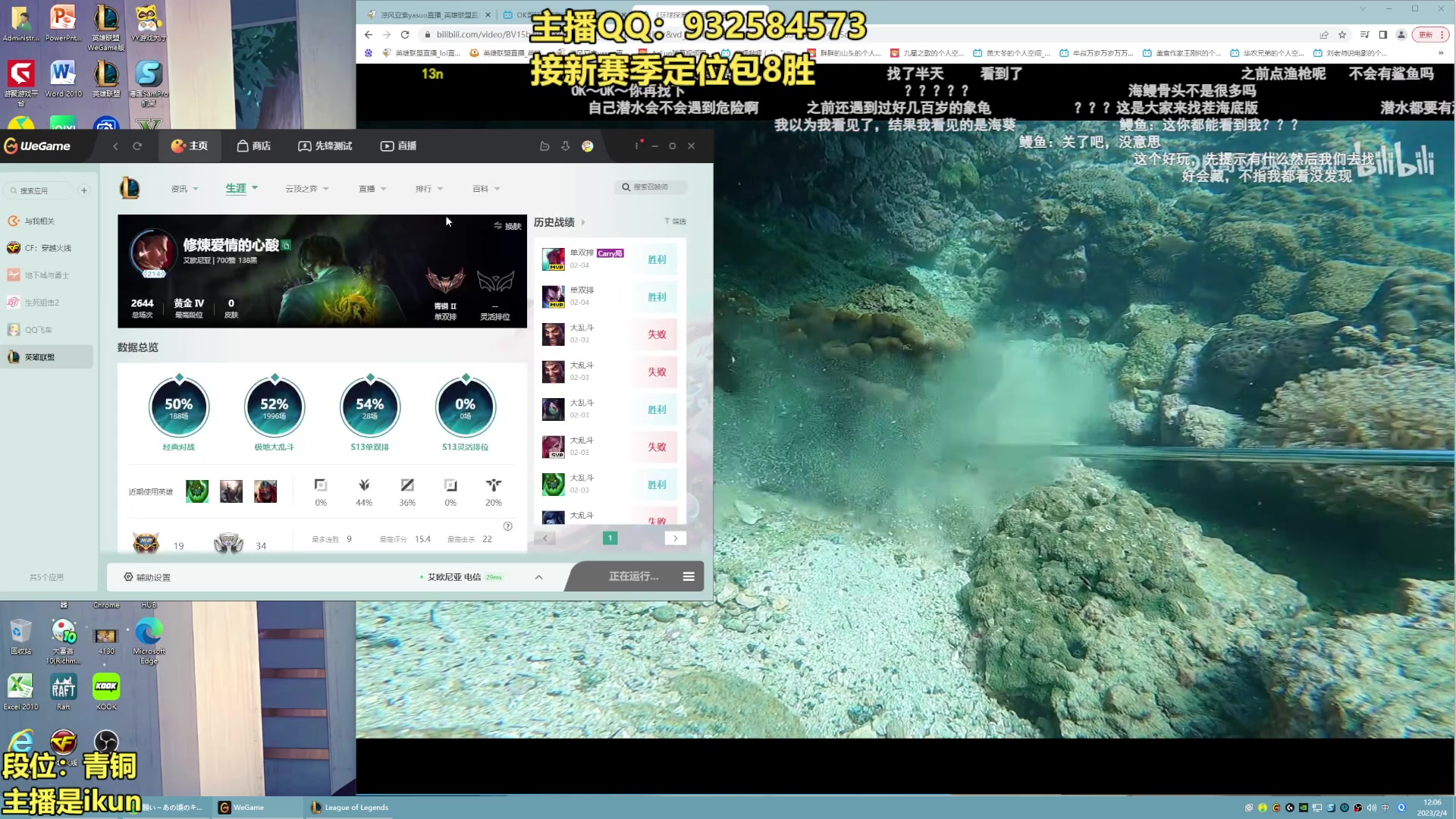This screenshot has height=819, width=1456.
Task: Expand the 直播 dropdown in the LoL nav
Action: pyautogui.click(x=372, y=189)
